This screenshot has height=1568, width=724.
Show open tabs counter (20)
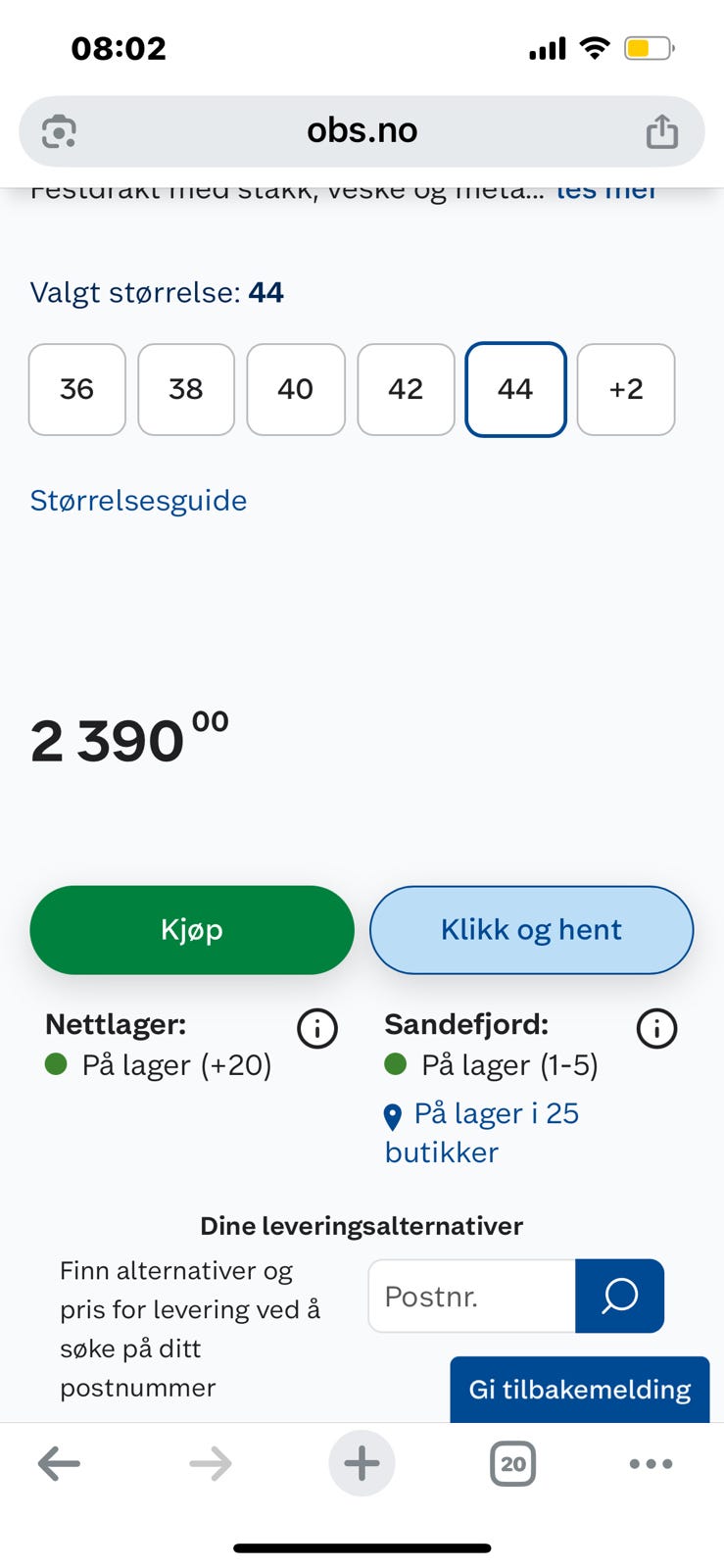[512, 1464]
